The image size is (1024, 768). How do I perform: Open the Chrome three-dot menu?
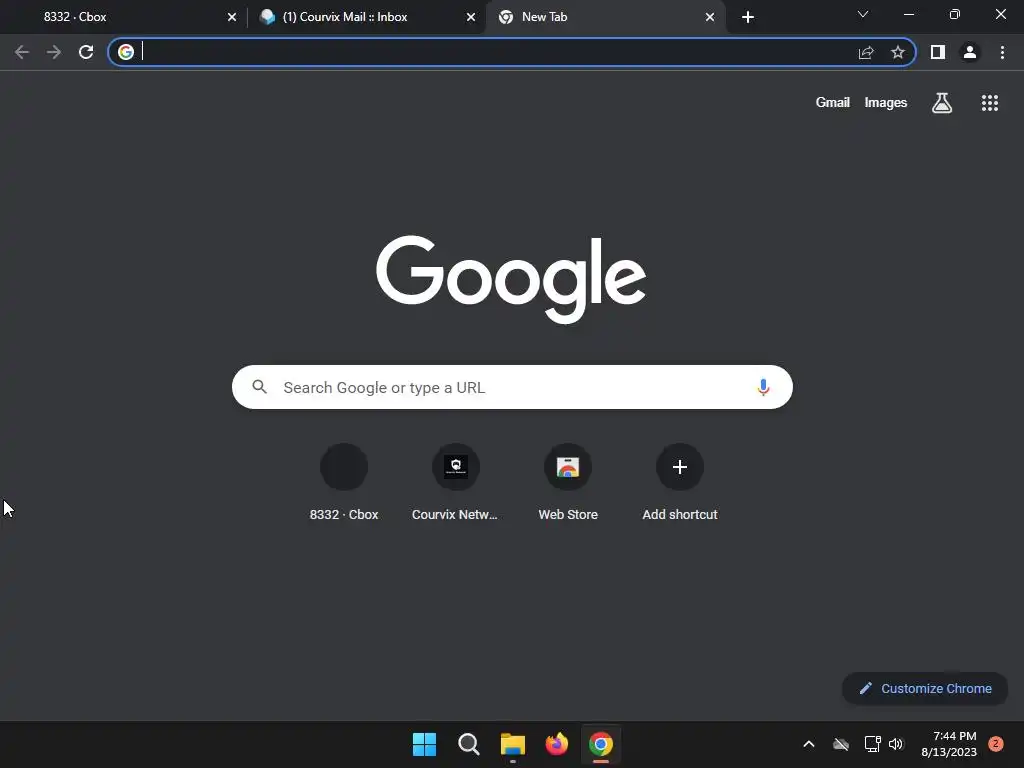click(x=1002, y=52)
